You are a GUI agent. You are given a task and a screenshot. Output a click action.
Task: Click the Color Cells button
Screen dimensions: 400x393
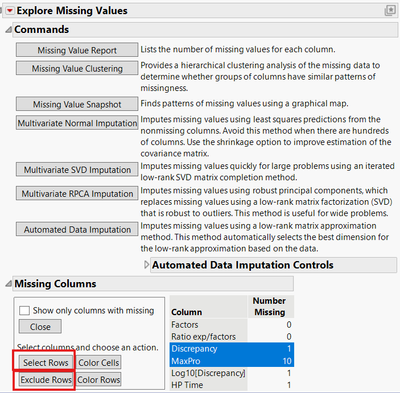click(x=99, y=362)
